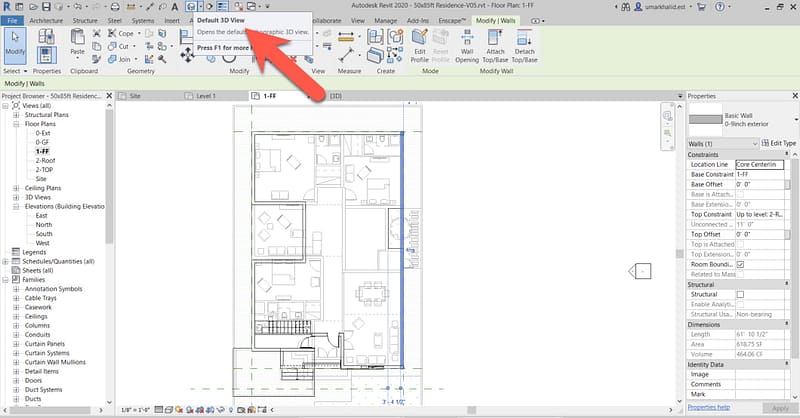Viewport: 800px width, 418px height.
Task: Switch to the Level 1 view tab
Action: [204, 96]
